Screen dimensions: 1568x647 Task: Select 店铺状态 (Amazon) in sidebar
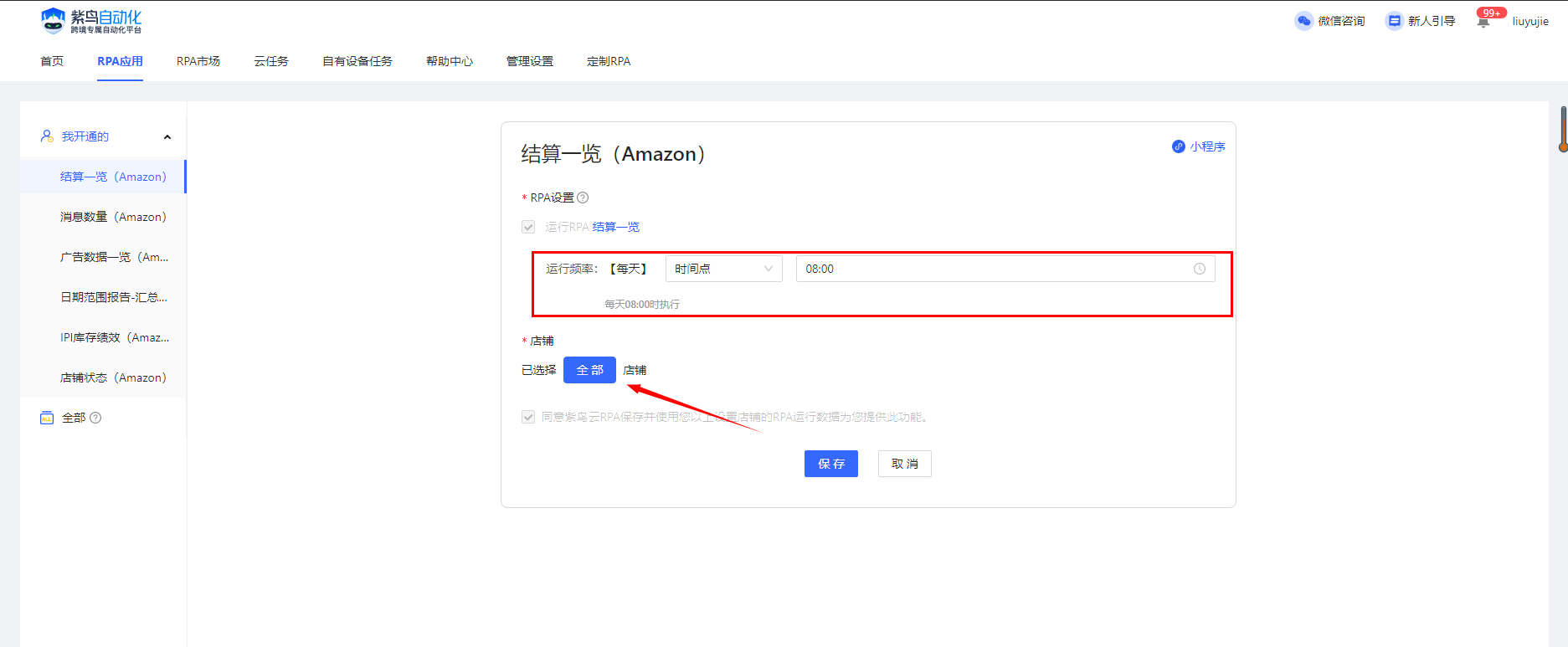[103, 377]
